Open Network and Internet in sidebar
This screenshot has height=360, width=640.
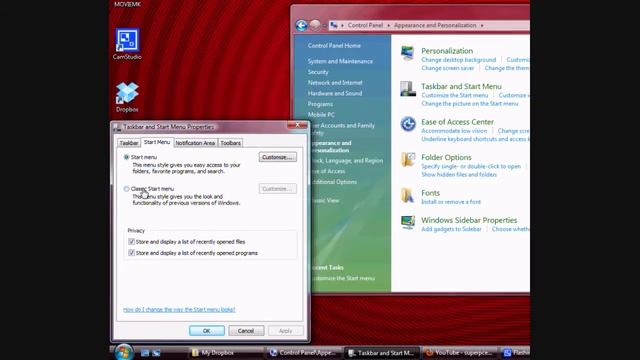(x=335, y=82)
